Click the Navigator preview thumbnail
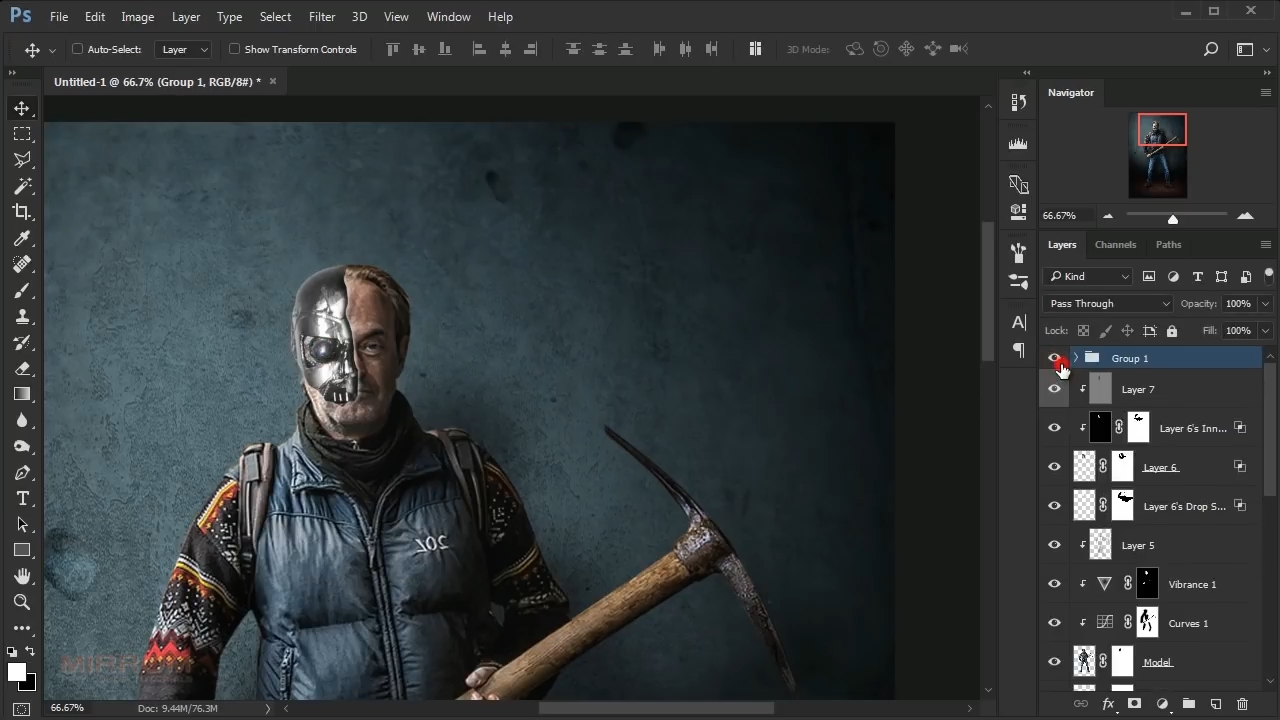 coord(1158,155)
